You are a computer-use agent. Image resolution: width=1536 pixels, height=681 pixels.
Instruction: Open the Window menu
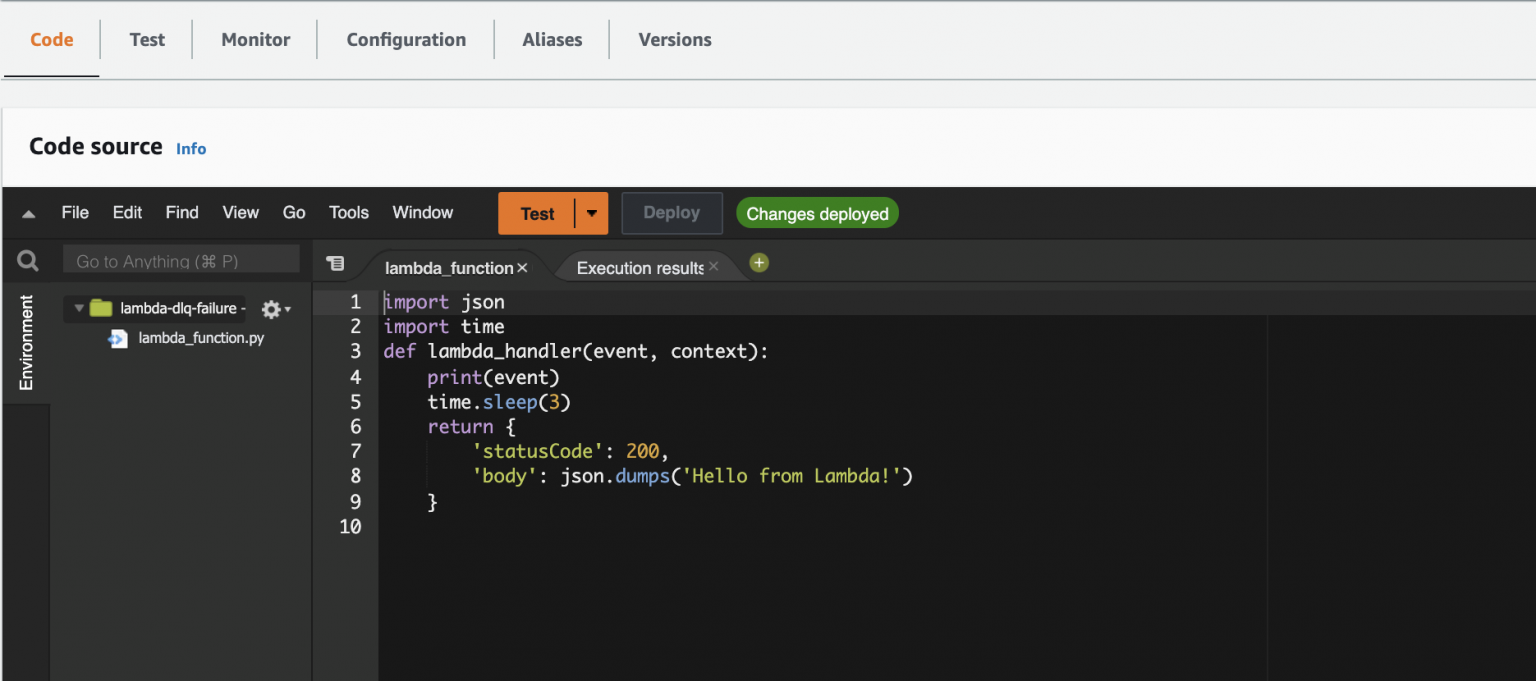tap(422, 212)
